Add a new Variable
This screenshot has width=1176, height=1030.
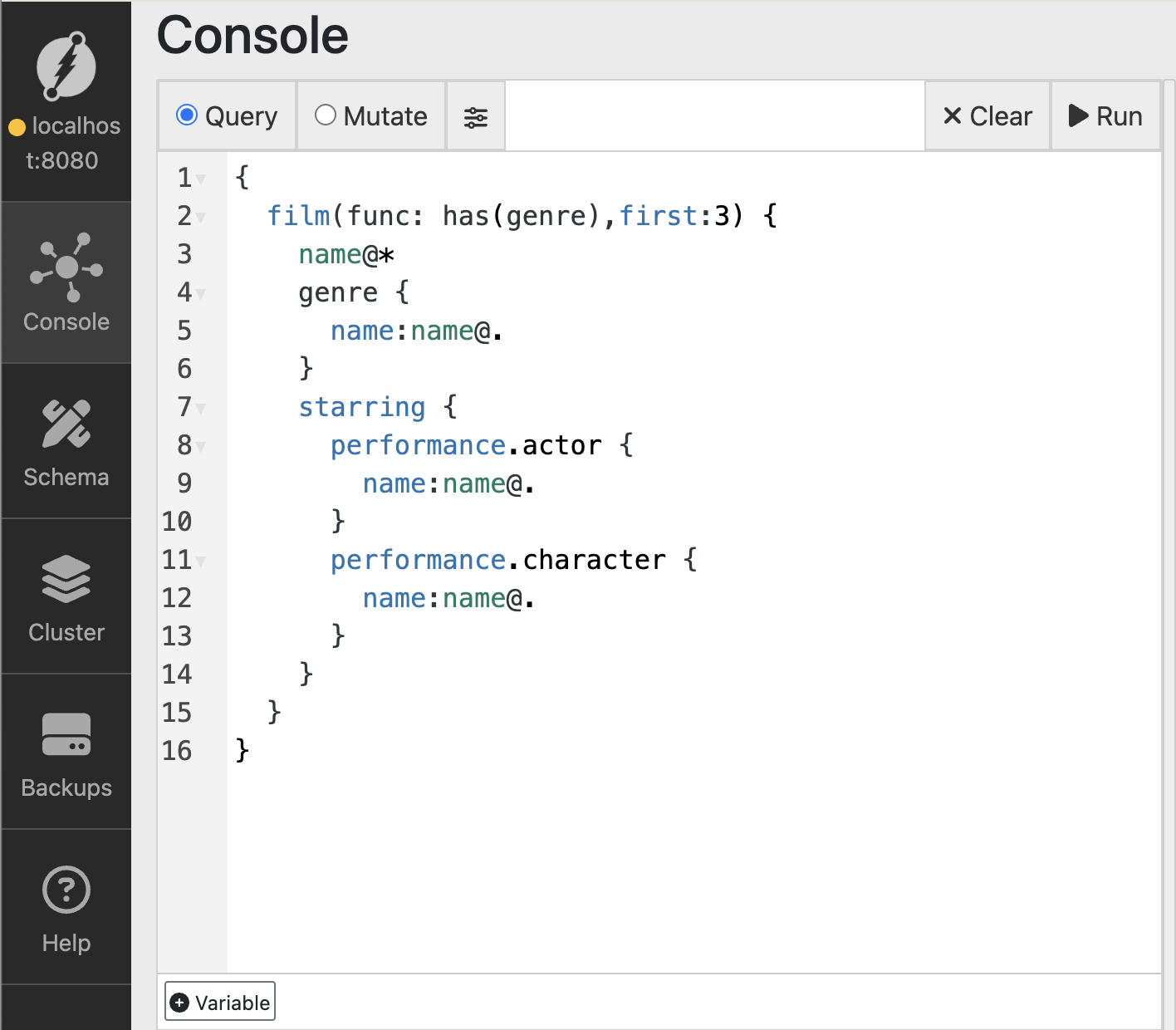[220, 1002]
